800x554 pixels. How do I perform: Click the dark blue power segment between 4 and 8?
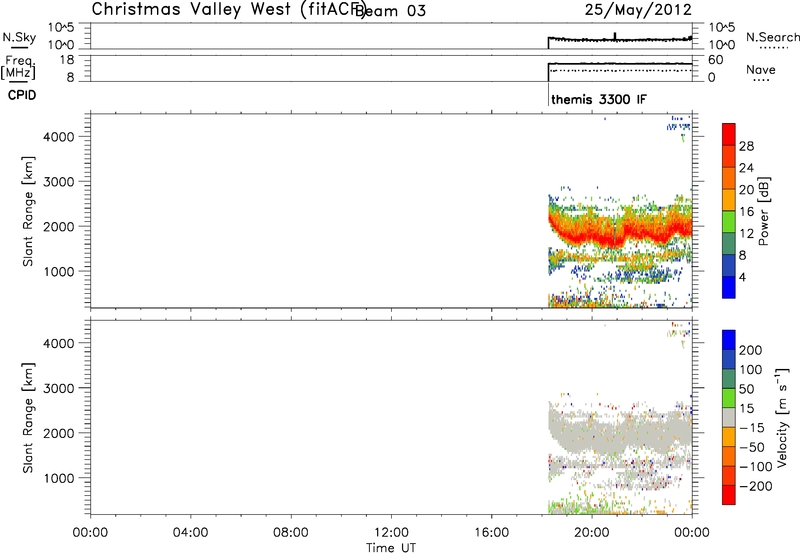(x=729, y=266)
